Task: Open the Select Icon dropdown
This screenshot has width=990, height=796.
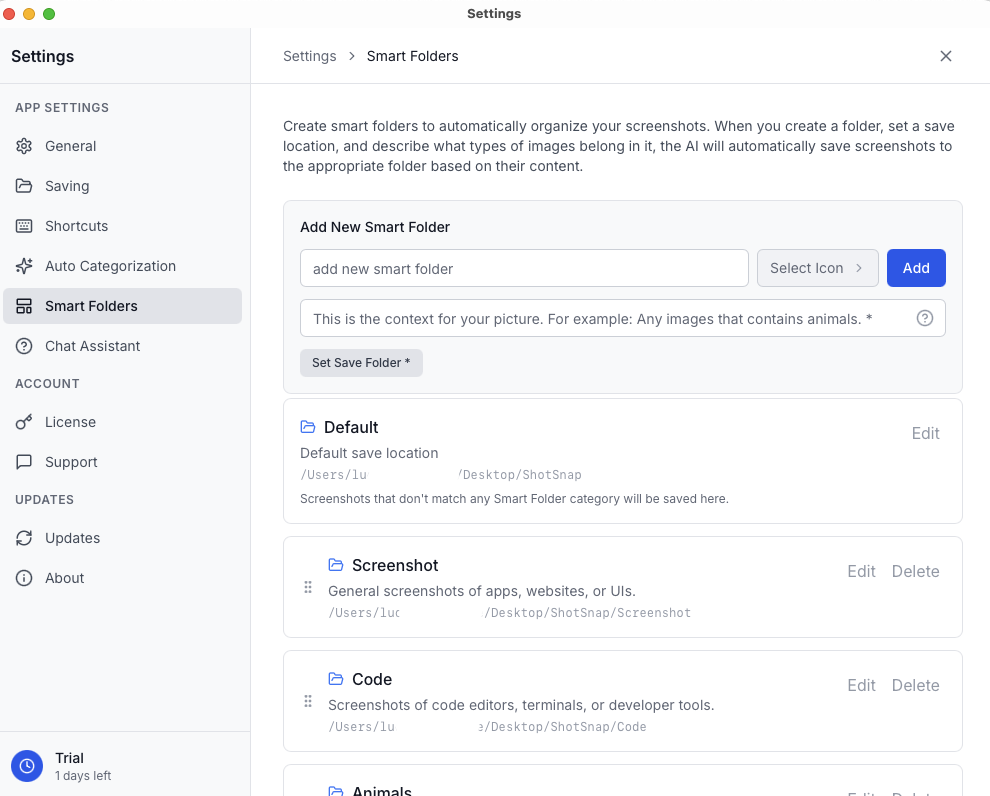Action: pyautogui.click(x=817, y=268)
